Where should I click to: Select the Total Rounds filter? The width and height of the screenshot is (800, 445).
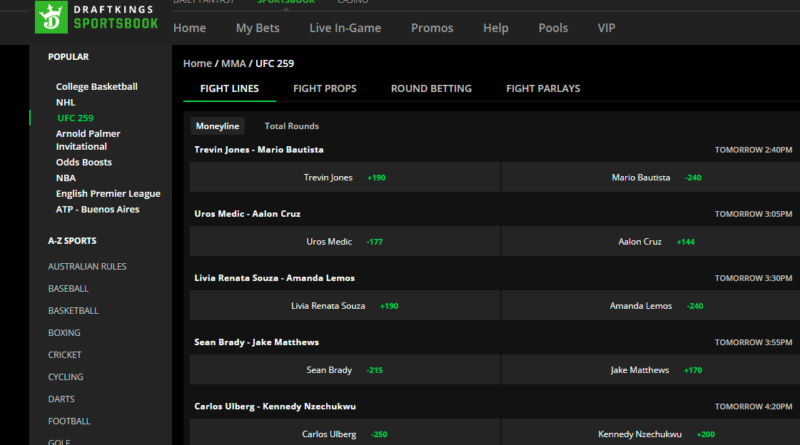click(291, 126)
